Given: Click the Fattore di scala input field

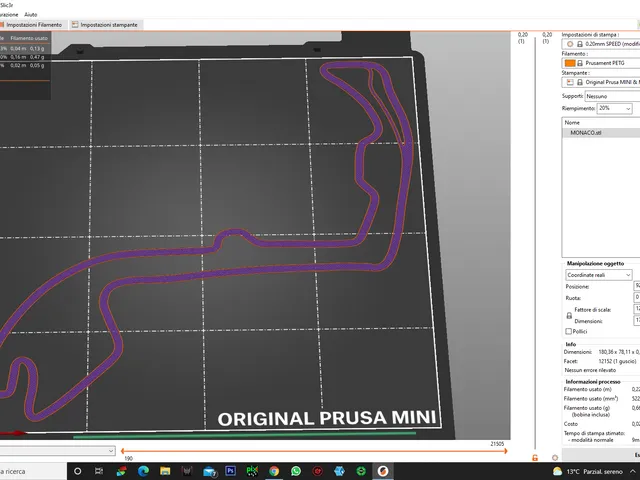Looking at the screenshot, I should [636, 309].
